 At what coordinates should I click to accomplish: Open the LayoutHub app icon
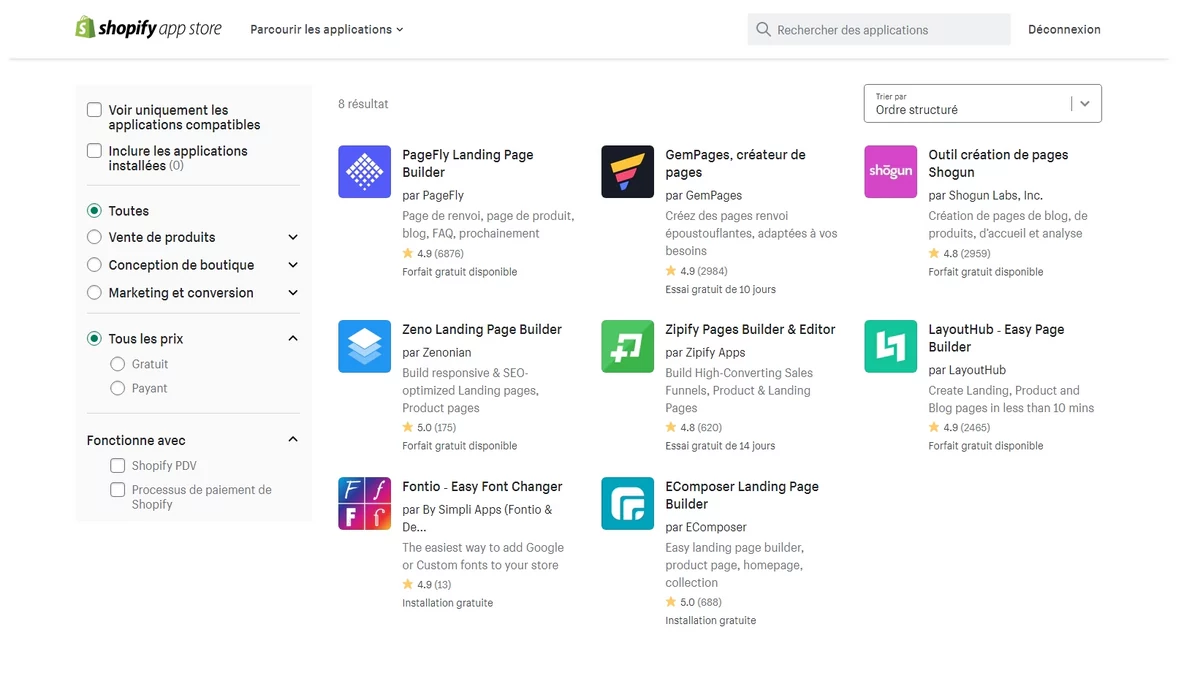pos(890,346)
